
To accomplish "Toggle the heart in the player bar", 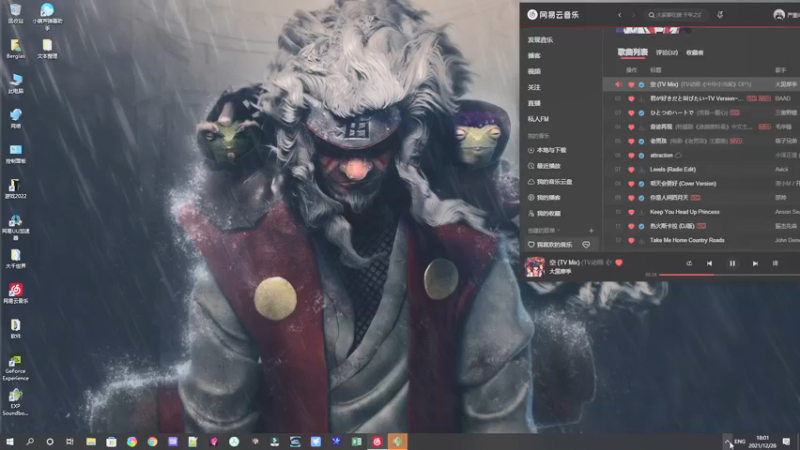I will click(x=619, y=263).
